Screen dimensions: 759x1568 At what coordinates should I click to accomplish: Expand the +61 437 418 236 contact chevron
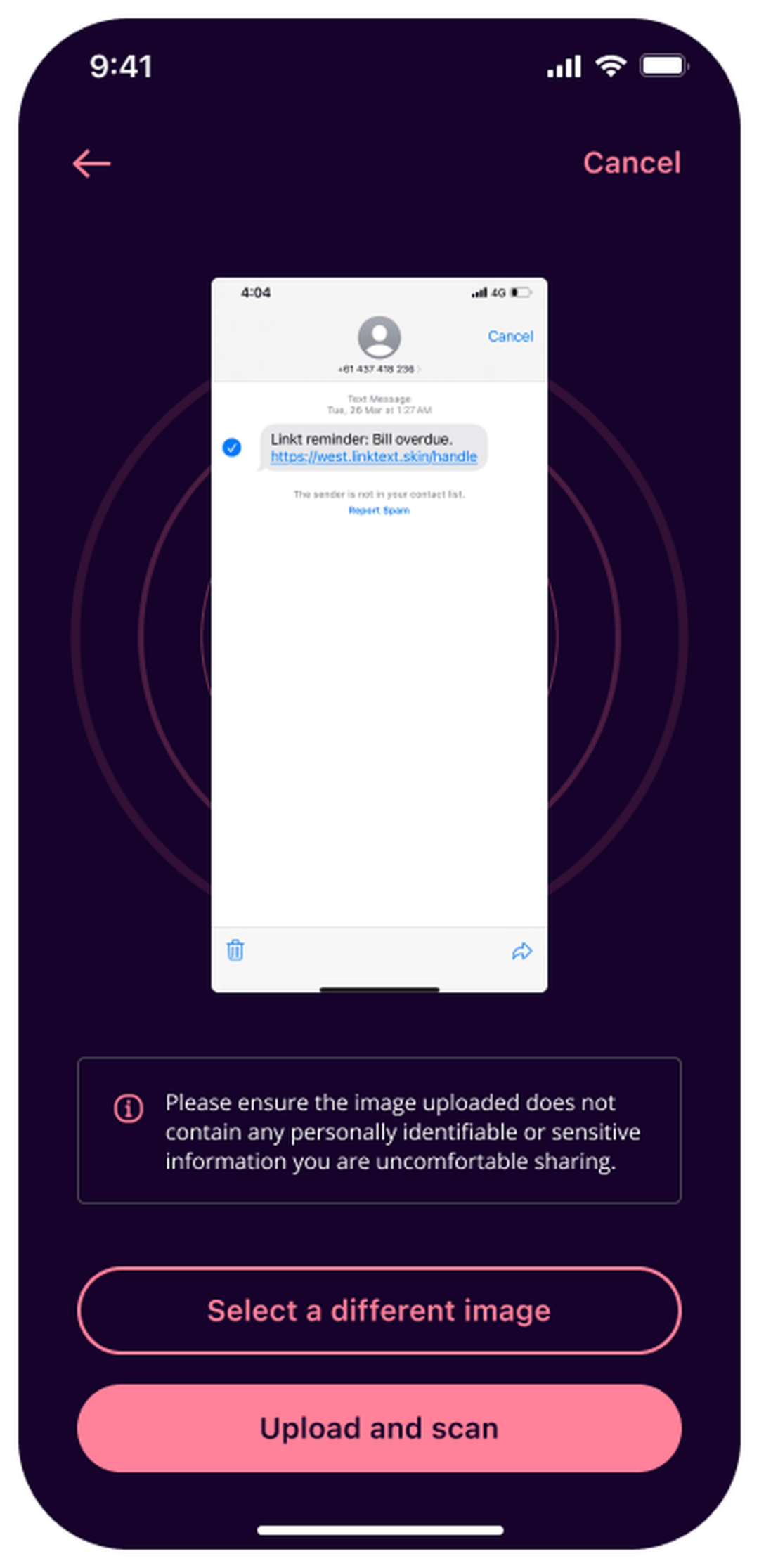click(x=420, y=369)
